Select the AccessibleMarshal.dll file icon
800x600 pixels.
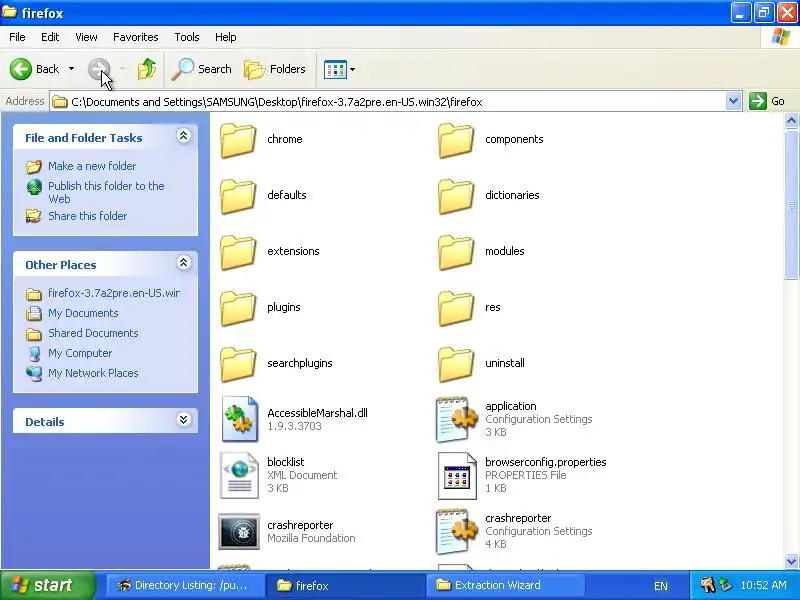(x=239, y=419)
